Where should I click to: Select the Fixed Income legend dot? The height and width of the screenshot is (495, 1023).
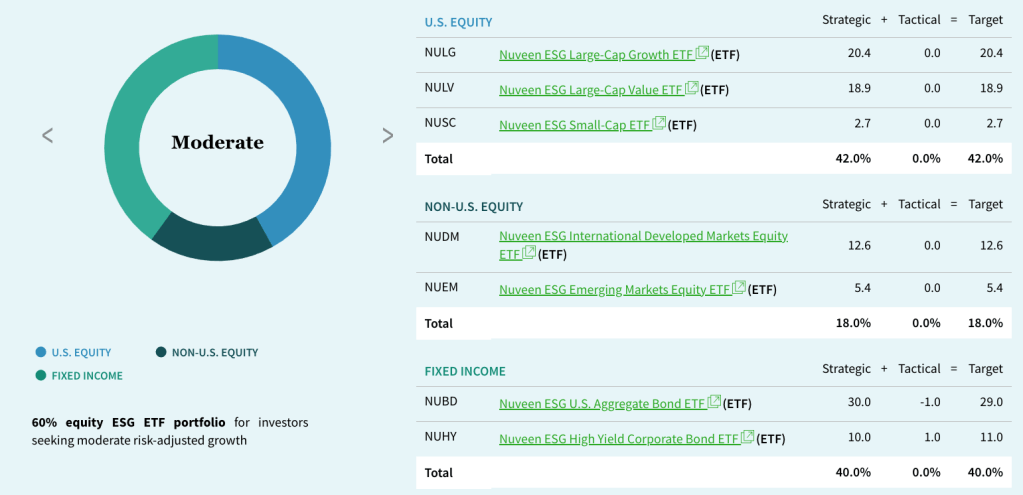pyautogui.click(x=40, y=376)
